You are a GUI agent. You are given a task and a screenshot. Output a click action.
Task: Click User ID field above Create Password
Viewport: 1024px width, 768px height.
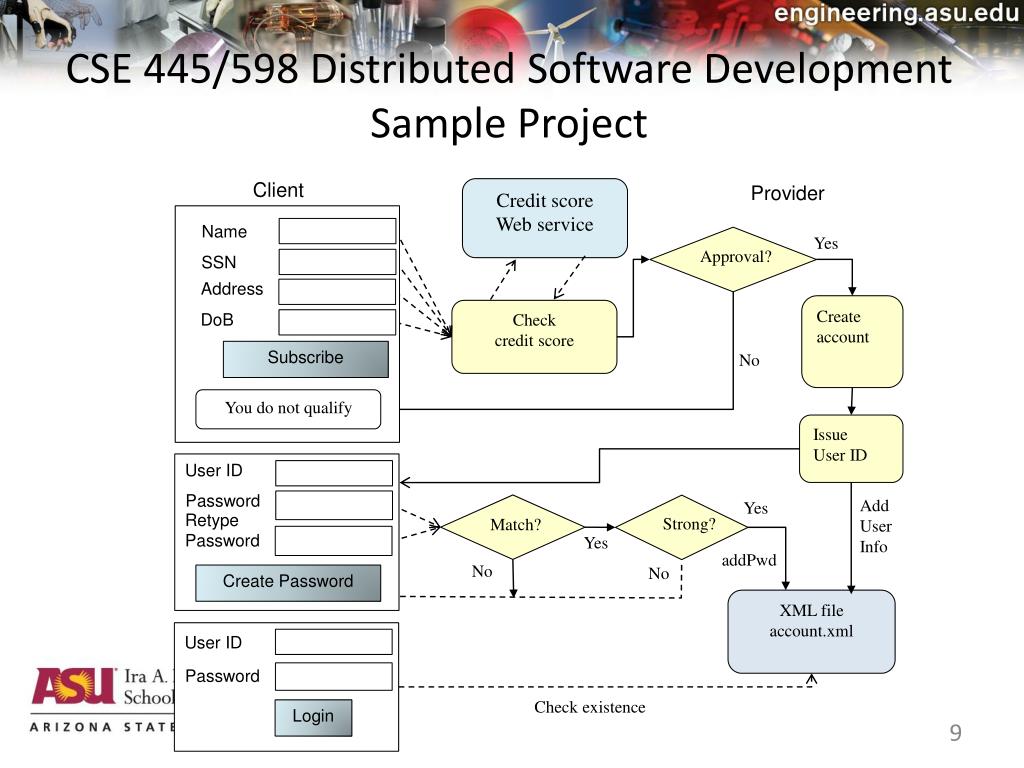coord(334,473)
